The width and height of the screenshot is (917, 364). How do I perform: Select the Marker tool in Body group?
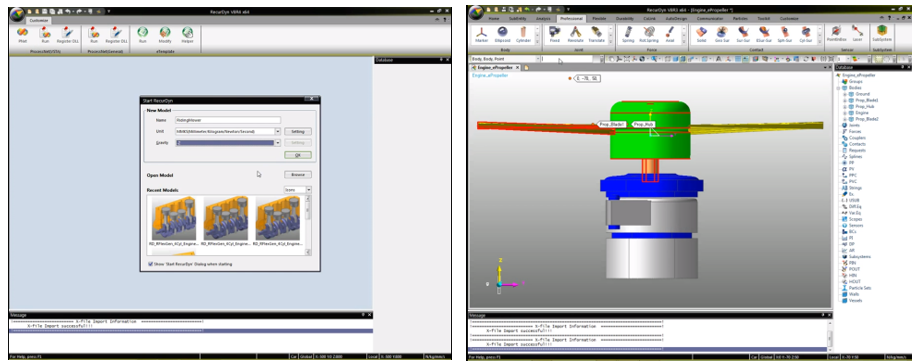(481, 34)
